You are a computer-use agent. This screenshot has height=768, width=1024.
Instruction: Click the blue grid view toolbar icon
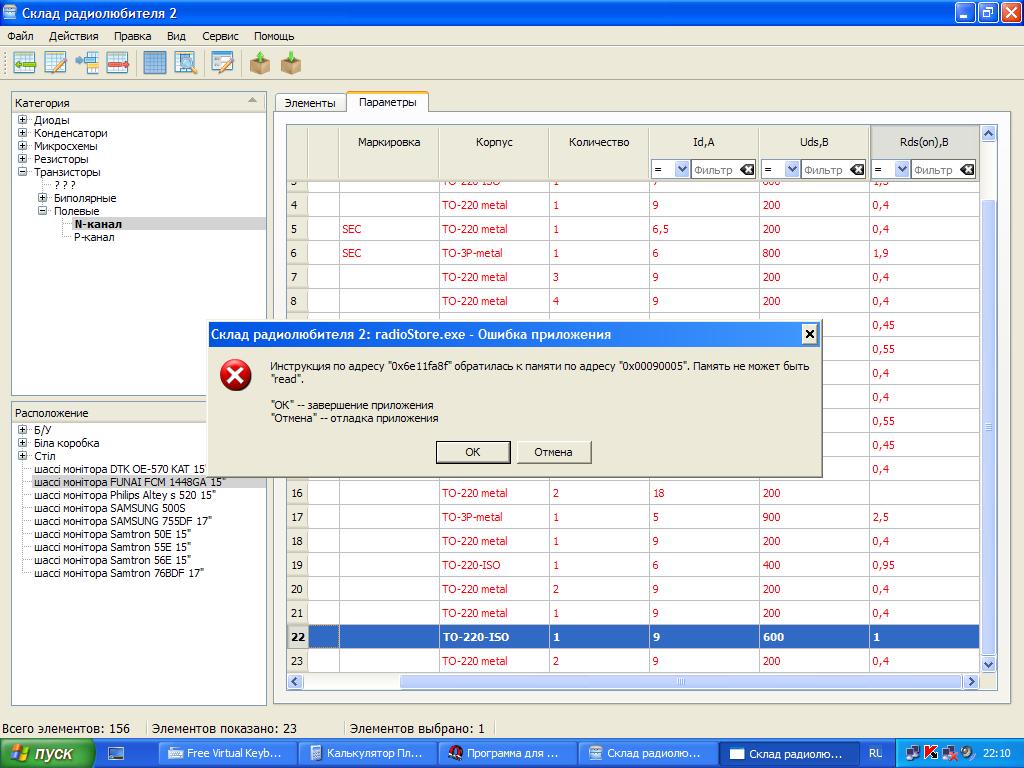(155, 63)
